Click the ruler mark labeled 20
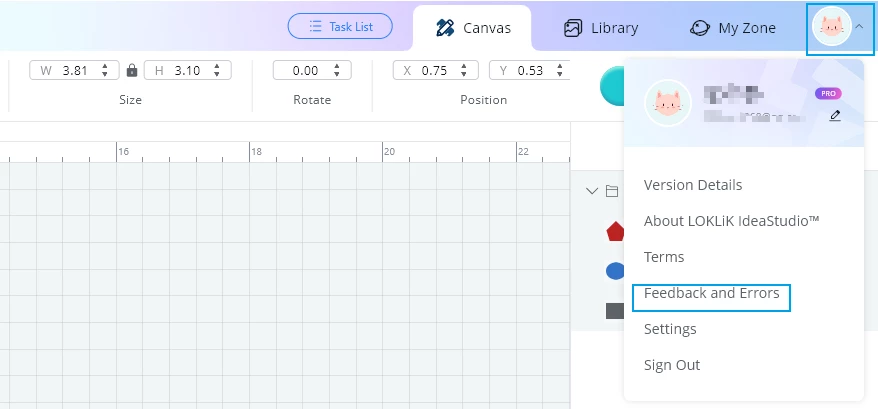878x409 pixels. [389, 151]
